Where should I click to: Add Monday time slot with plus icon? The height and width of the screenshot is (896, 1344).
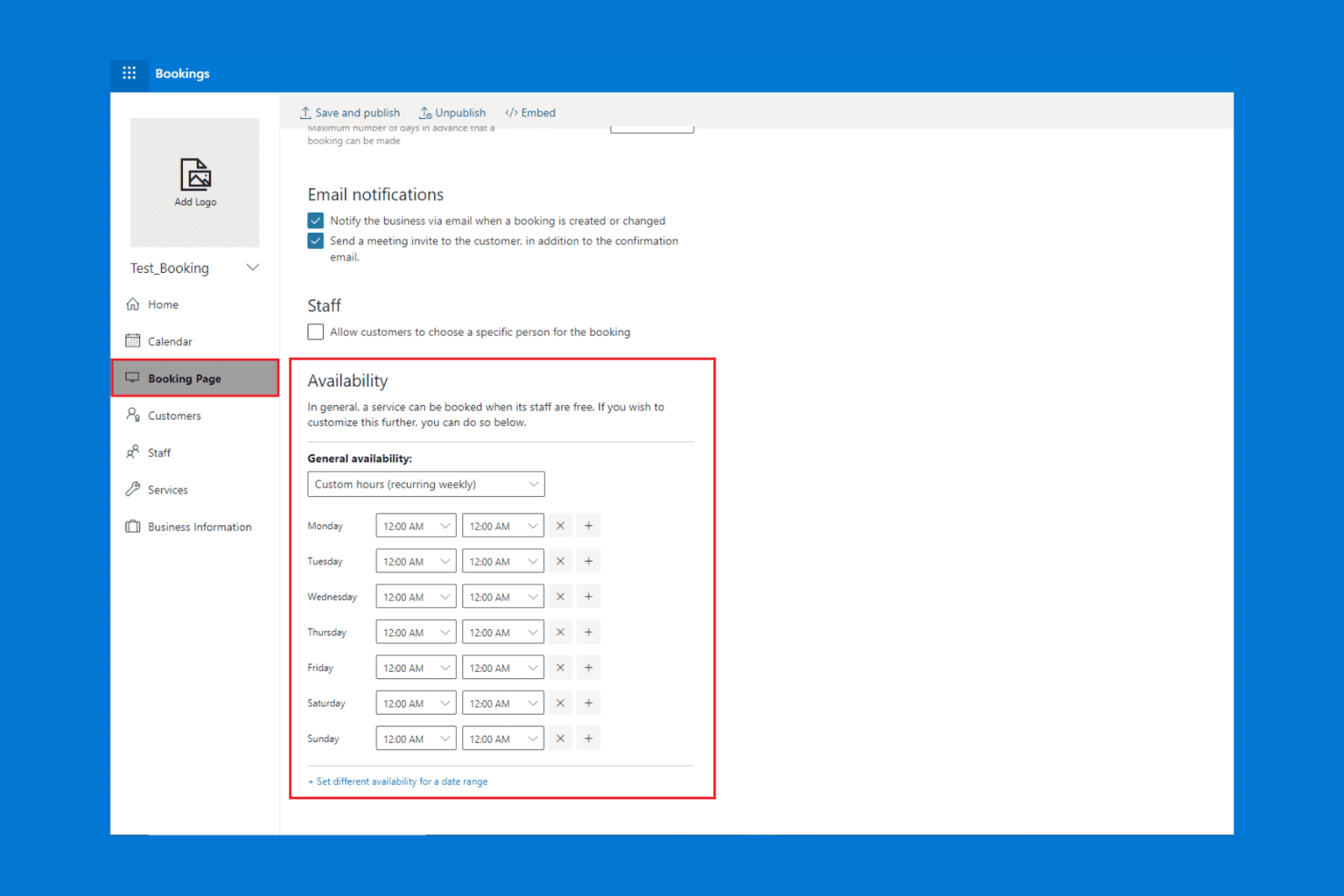click(x=589, y=526)
